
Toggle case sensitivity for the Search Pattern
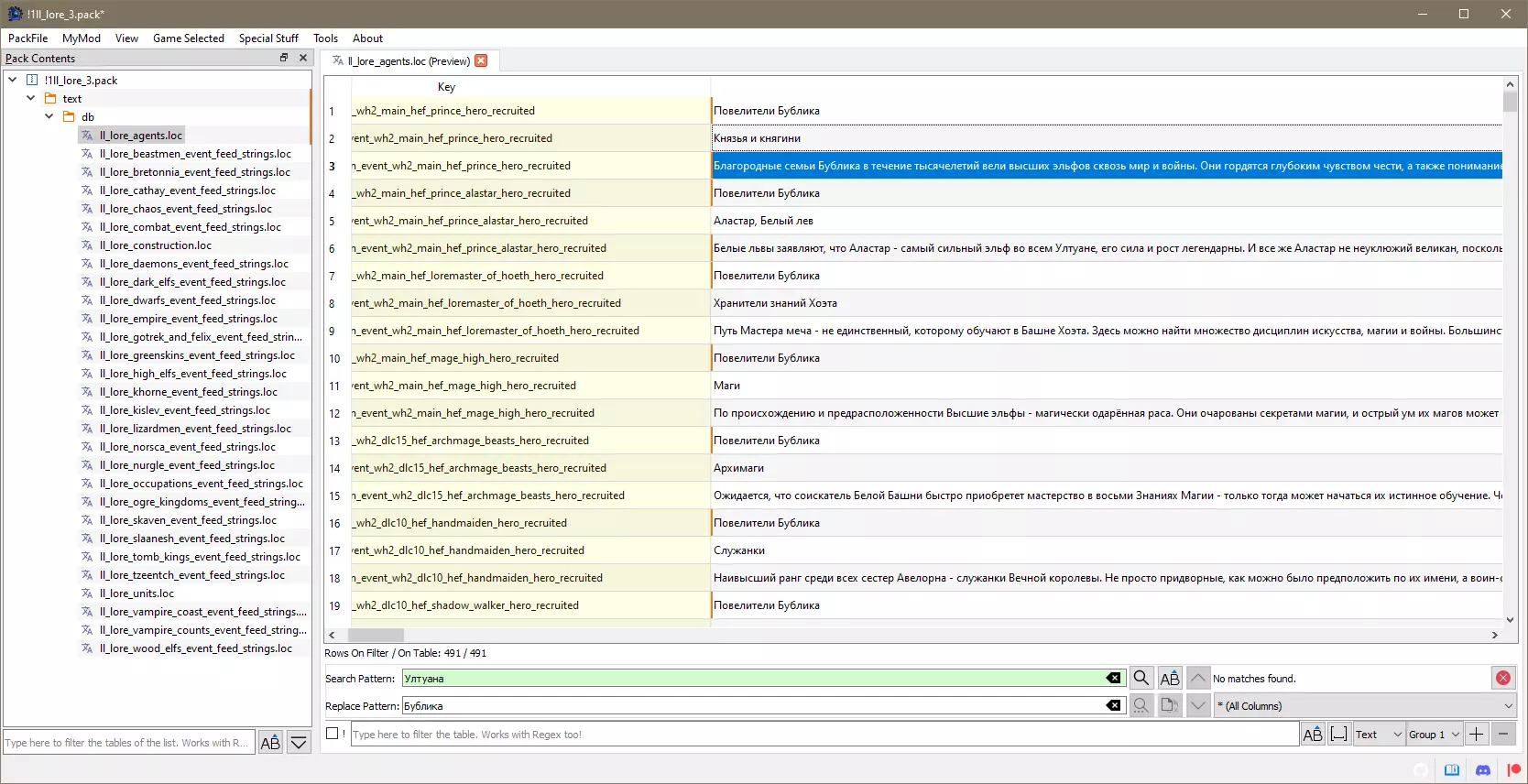click(x=1170, y=679)
